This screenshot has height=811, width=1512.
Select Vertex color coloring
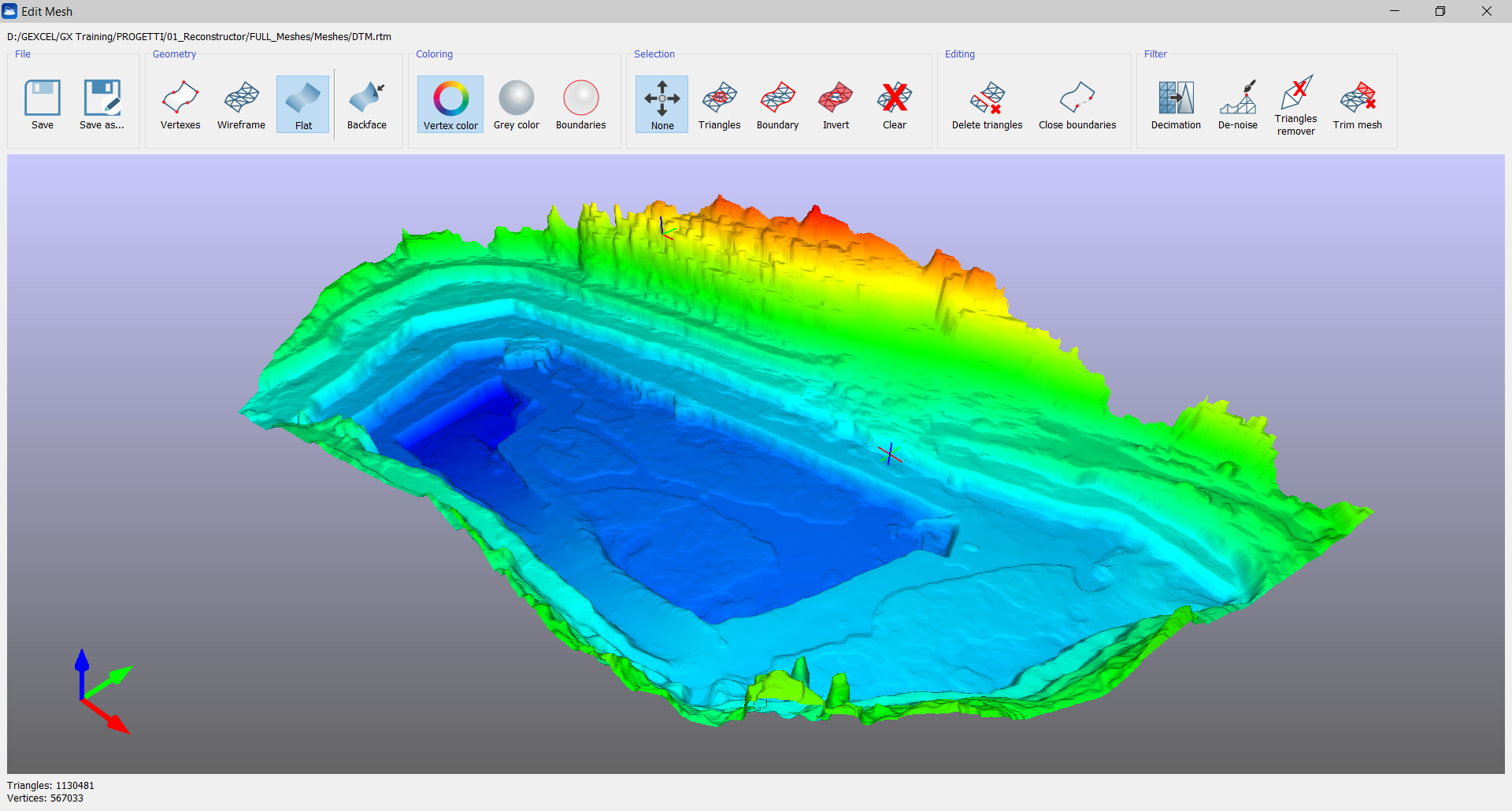(450, 104)
